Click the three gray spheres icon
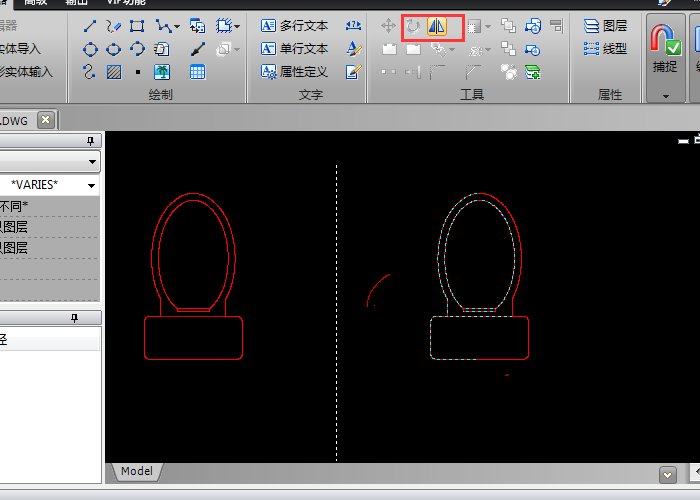Image resolution: width=700 pixels, height=500 pixels. [508, 72]
